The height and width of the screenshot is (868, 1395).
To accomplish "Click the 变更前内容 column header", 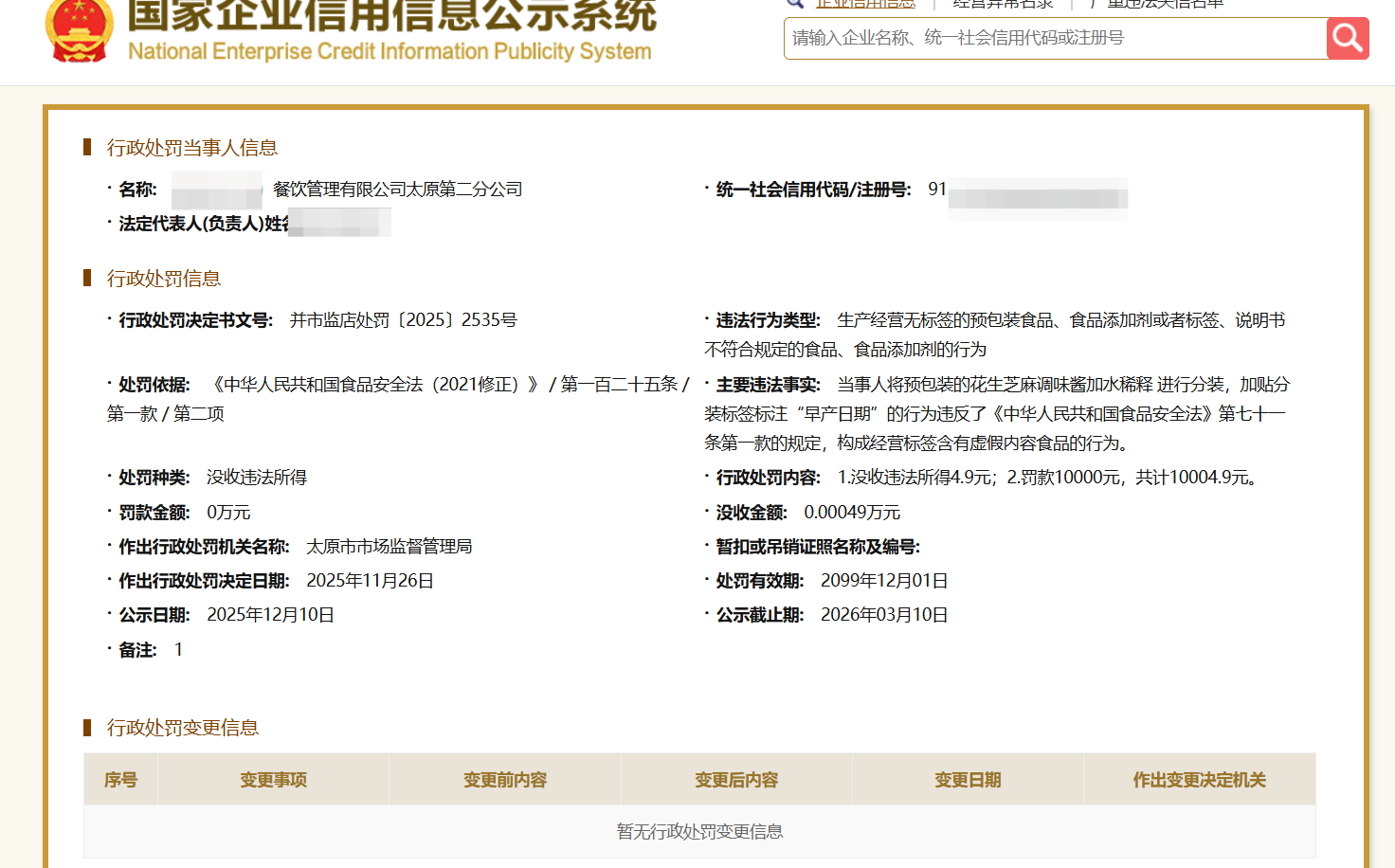I will click(503, 779).
